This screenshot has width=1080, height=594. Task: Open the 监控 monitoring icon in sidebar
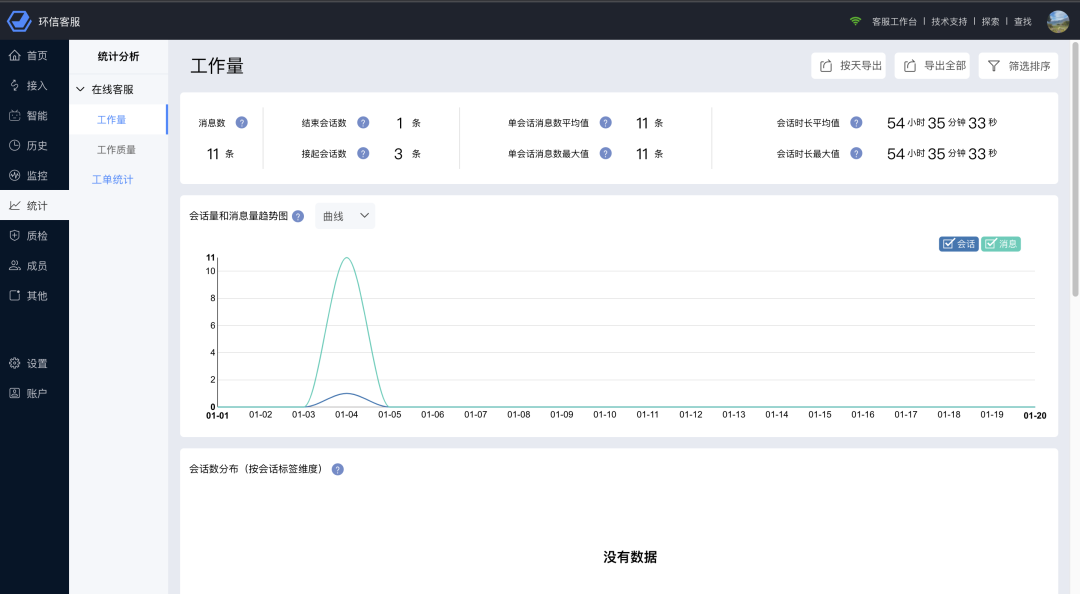[14, 175]
